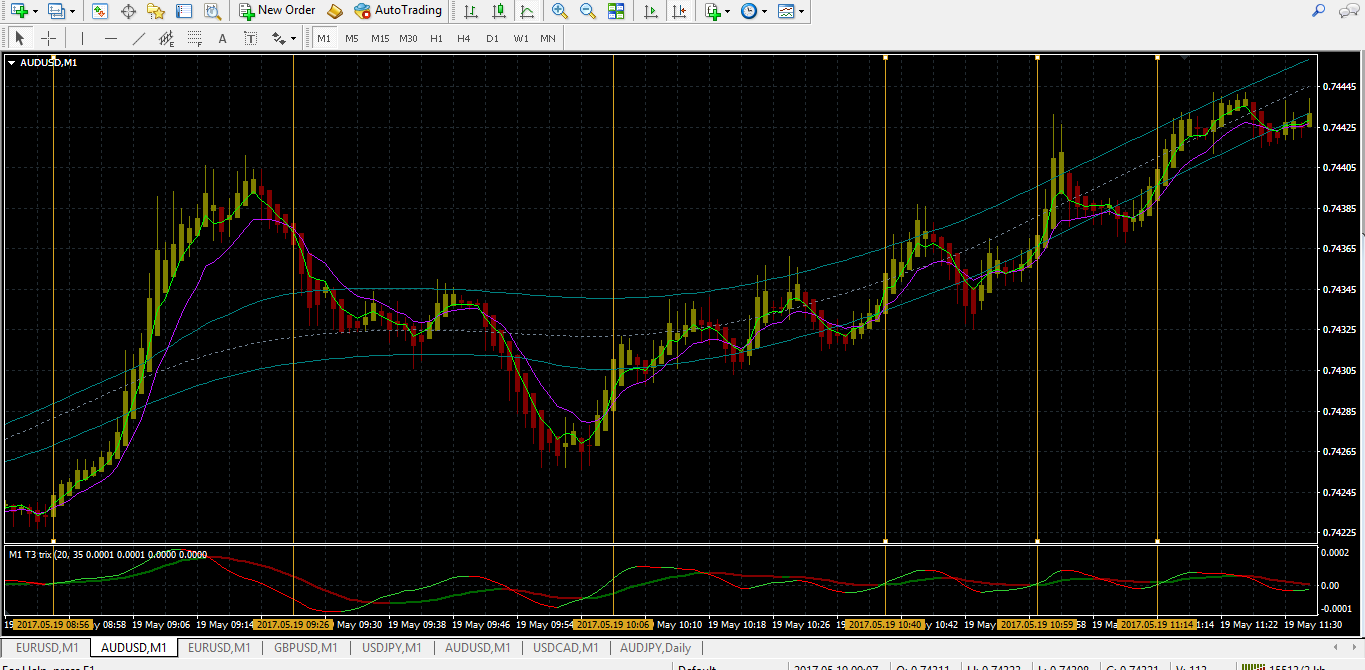The image size is (1365, 670).
Task: Expand the Periods dropdown arrow
Action: coord(765,11)
